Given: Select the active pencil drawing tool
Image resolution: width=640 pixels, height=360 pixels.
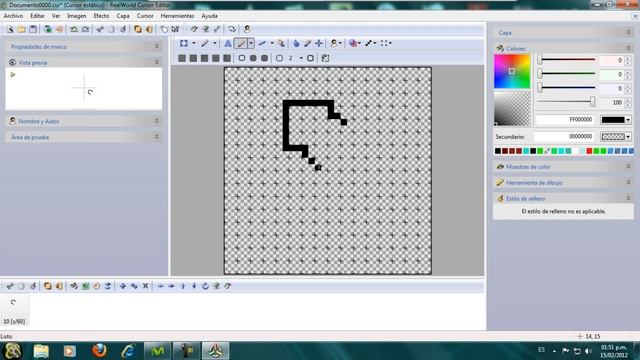Looking at the screenshot, I should [241, 43].
